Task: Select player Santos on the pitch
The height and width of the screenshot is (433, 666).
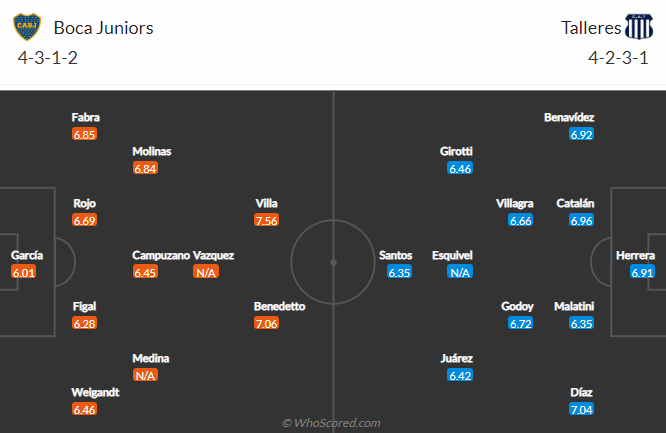Action: tap(395, 255)
